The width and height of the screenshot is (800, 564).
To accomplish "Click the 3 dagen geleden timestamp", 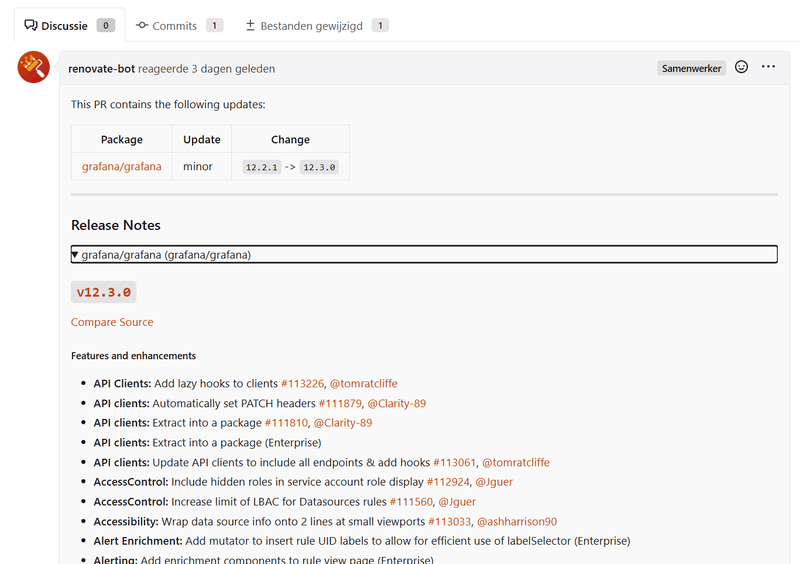I will [x=233, y=69].
